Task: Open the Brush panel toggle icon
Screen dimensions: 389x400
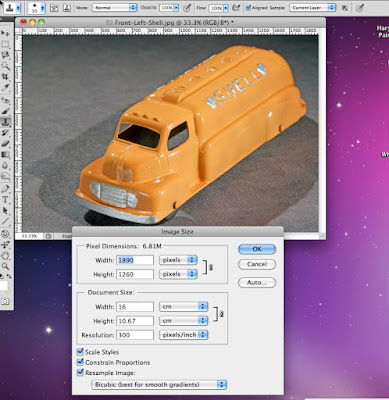Action: point(54,8)
